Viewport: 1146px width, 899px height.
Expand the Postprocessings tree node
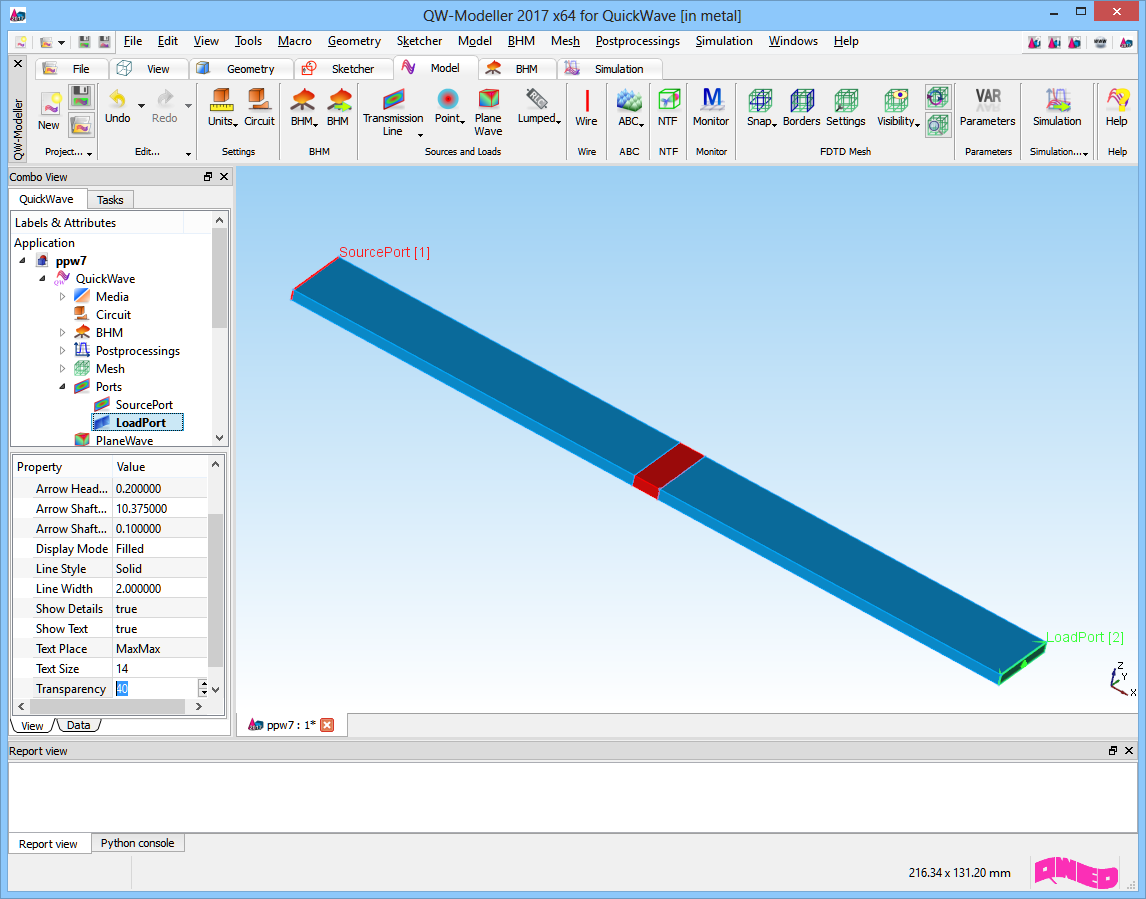click(x=62, y=351)
